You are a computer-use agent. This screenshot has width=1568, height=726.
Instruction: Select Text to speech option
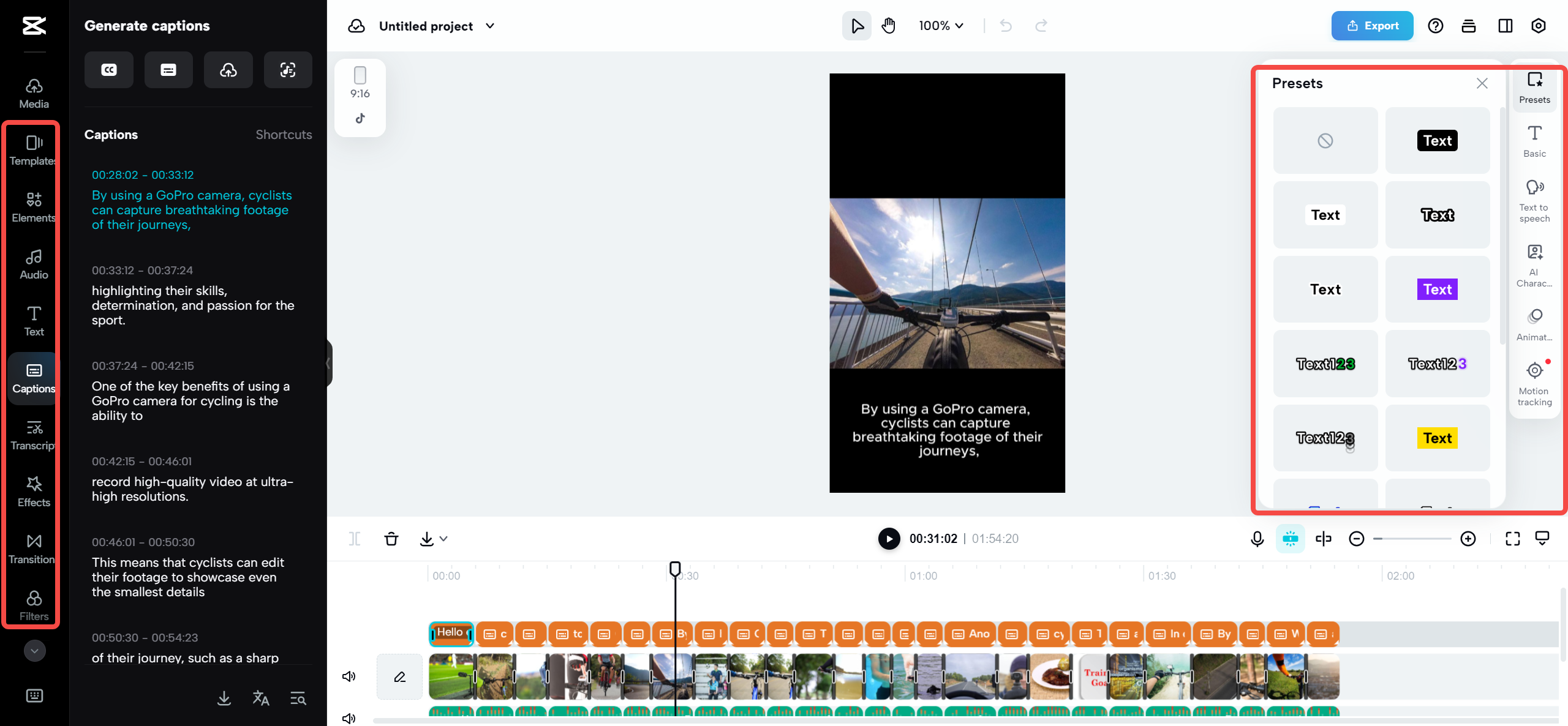click(x=1534, y=201)
